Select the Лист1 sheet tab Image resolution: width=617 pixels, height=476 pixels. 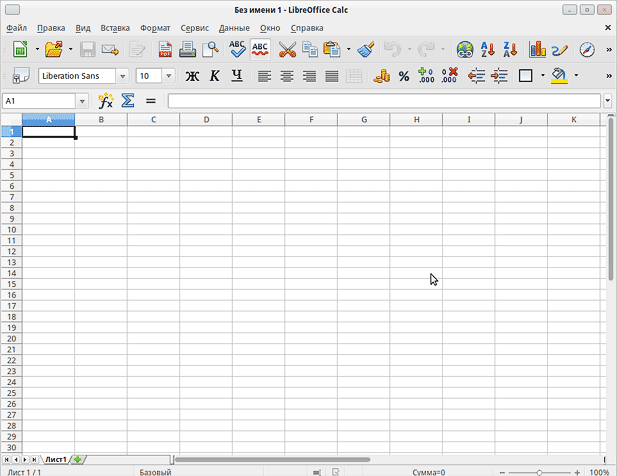[x=55, y=459]
